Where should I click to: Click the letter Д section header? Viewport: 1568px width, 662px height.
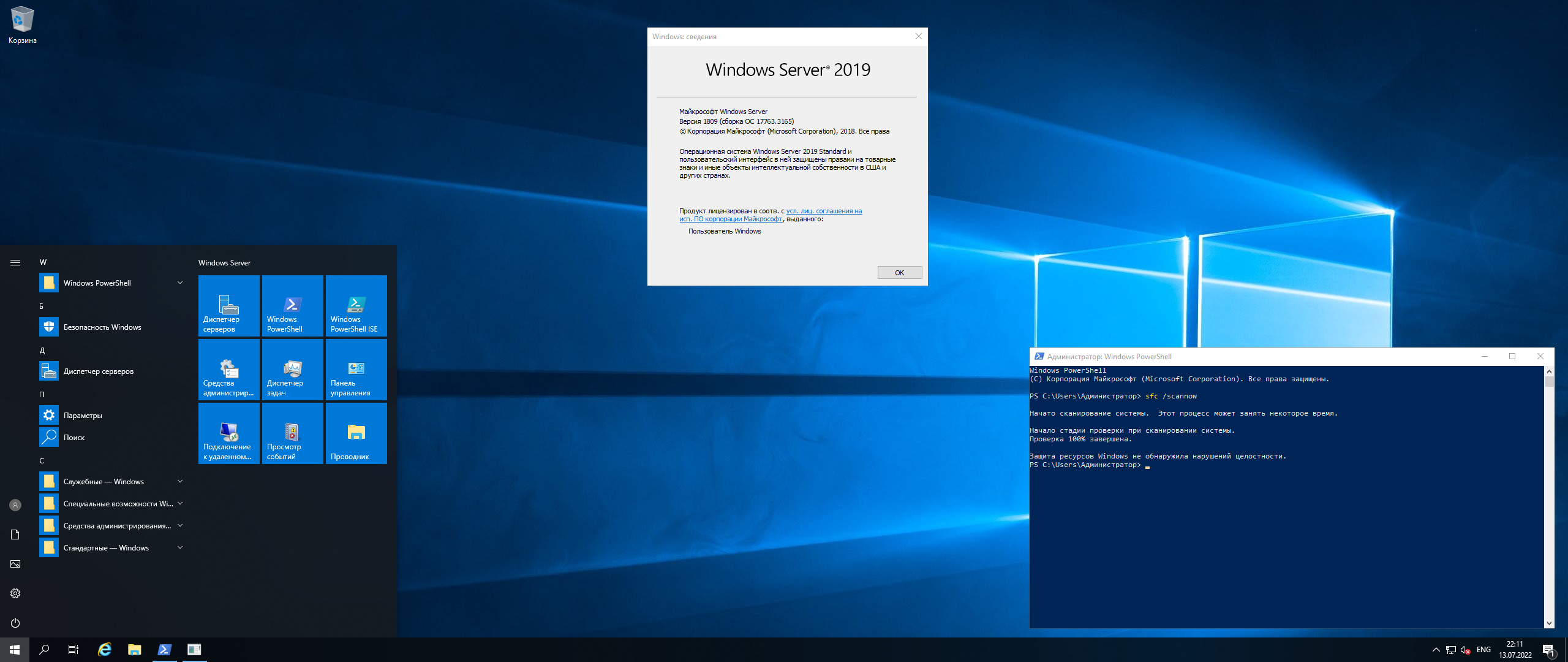pyautogui.click(x=42, y=351)
